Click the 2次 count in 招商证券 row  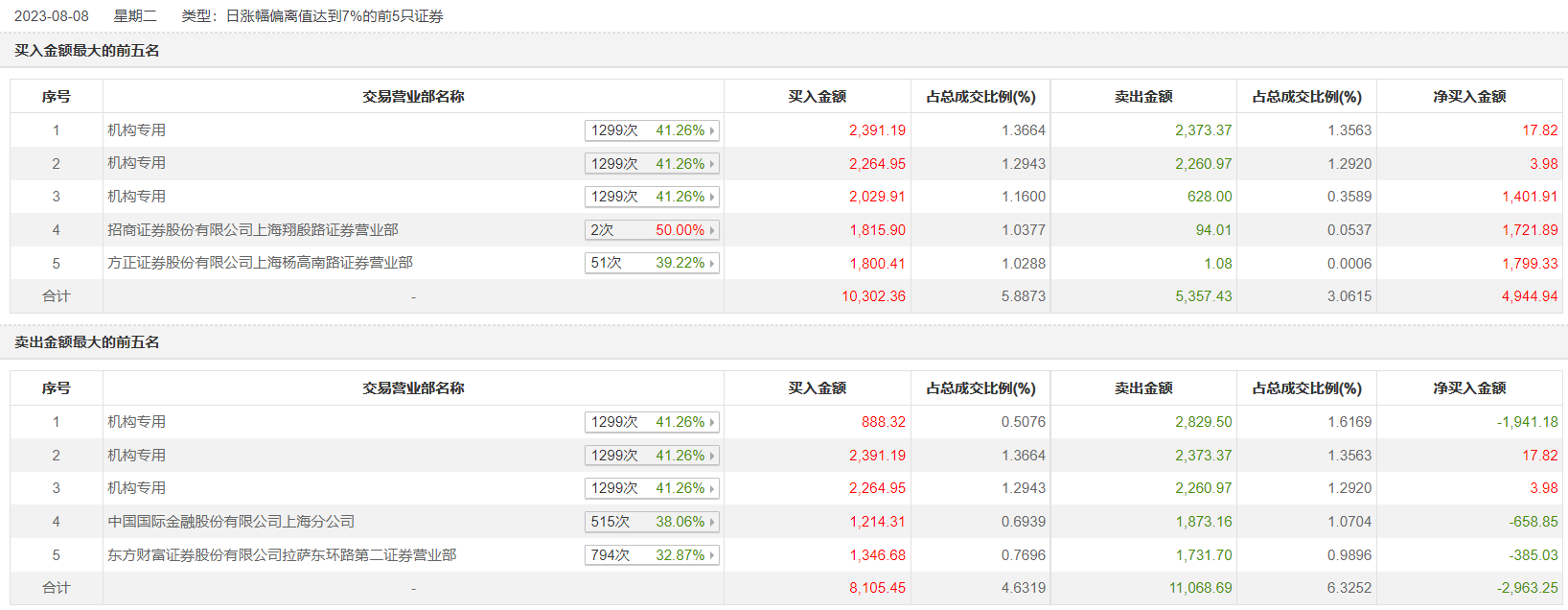pos(602,230)
